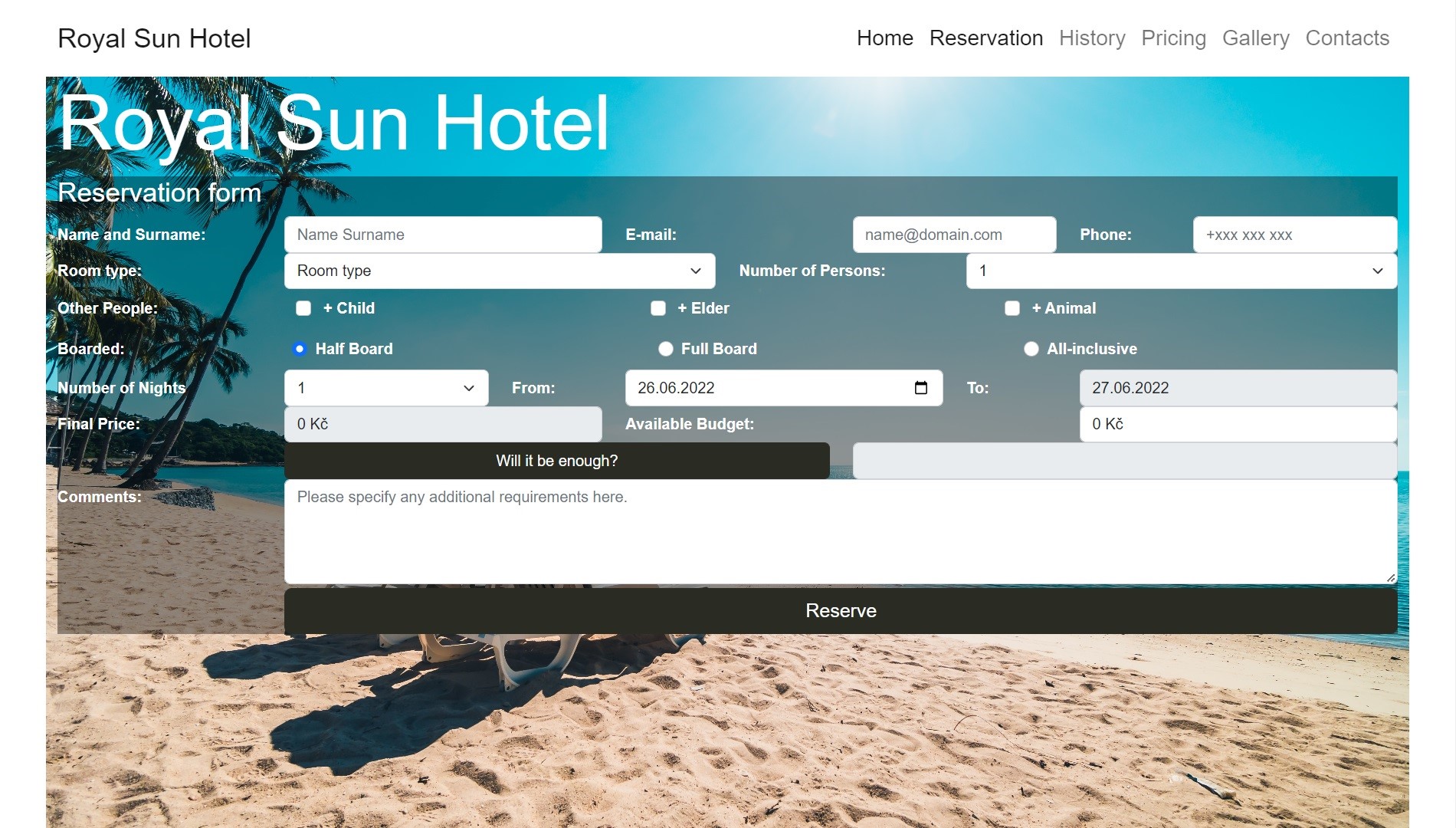The image size is (1456, 828).
Task: Expand the Number of Persons dropdown
Action: (x=1182, y=271)
